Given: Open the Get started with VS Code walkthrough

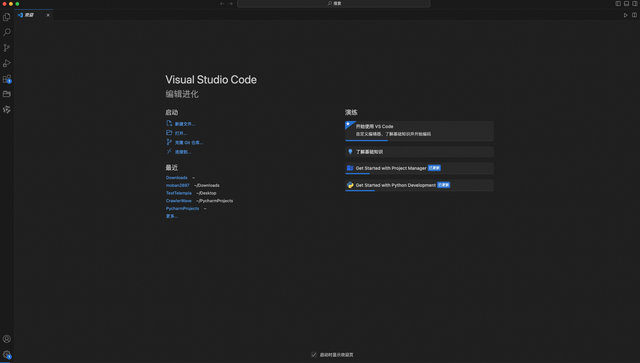Looking at the screenshot, I should [419, 131].
